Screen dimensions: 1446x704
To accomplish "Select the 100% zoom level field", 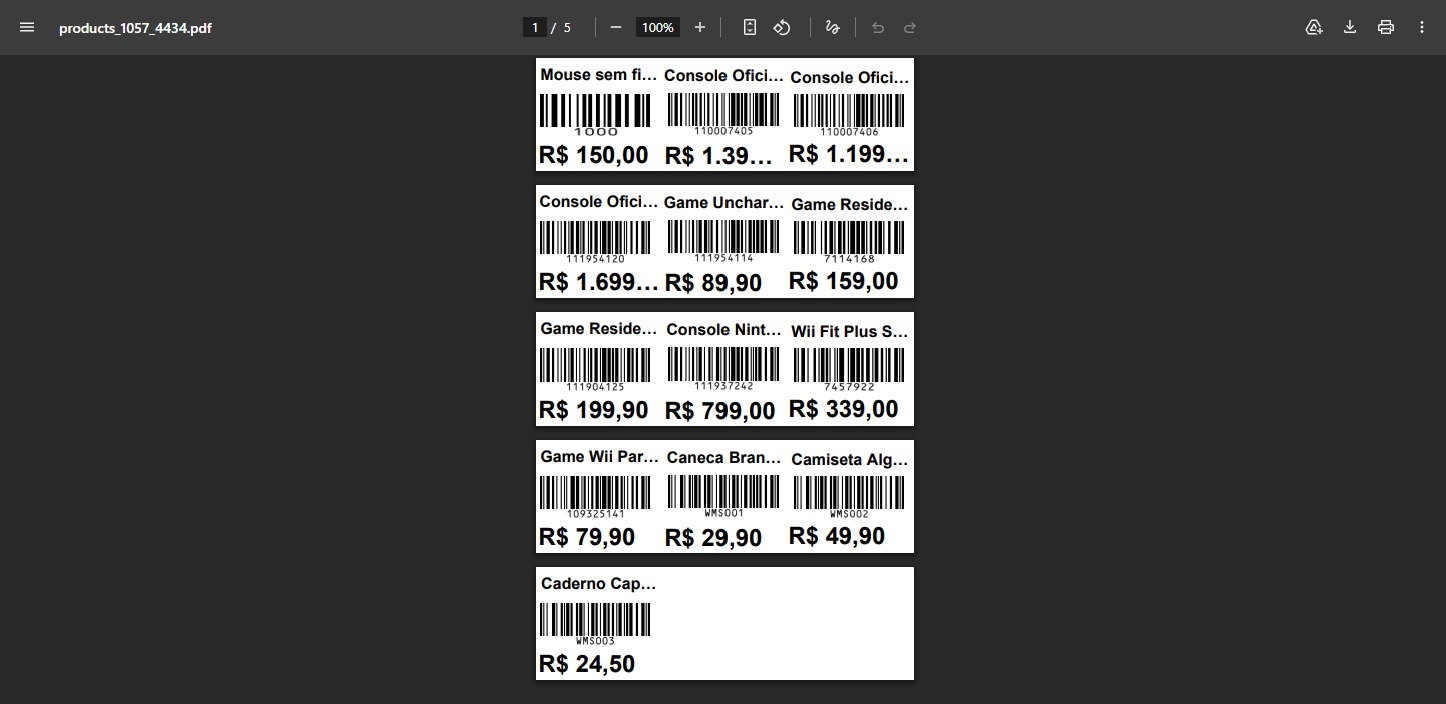I will pos(658,27).
